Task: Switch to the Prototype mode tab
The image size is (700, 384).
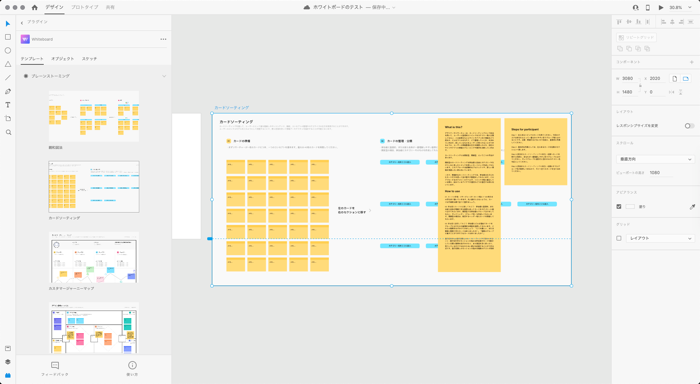Action: (x=85, y=8)
